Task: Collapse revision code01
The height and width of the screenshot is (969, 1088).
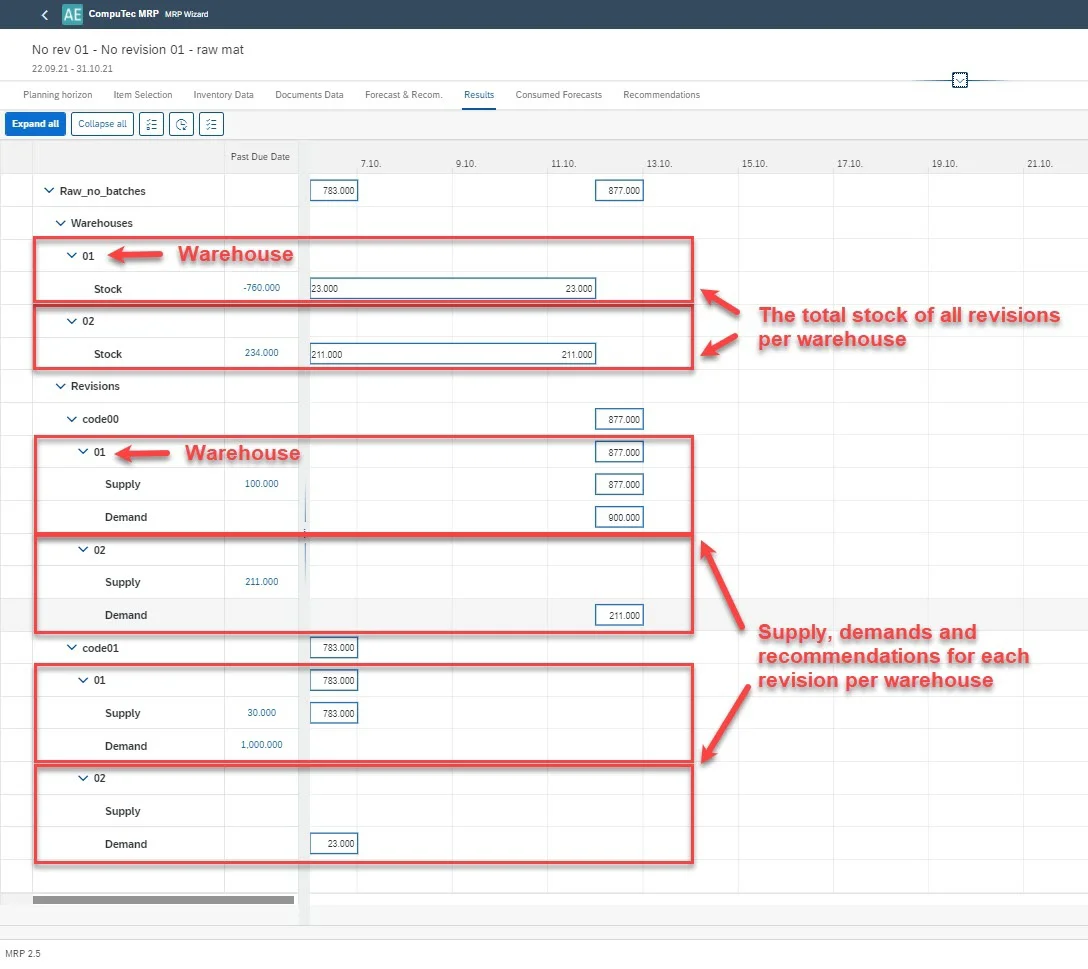Action: point(71,648)
